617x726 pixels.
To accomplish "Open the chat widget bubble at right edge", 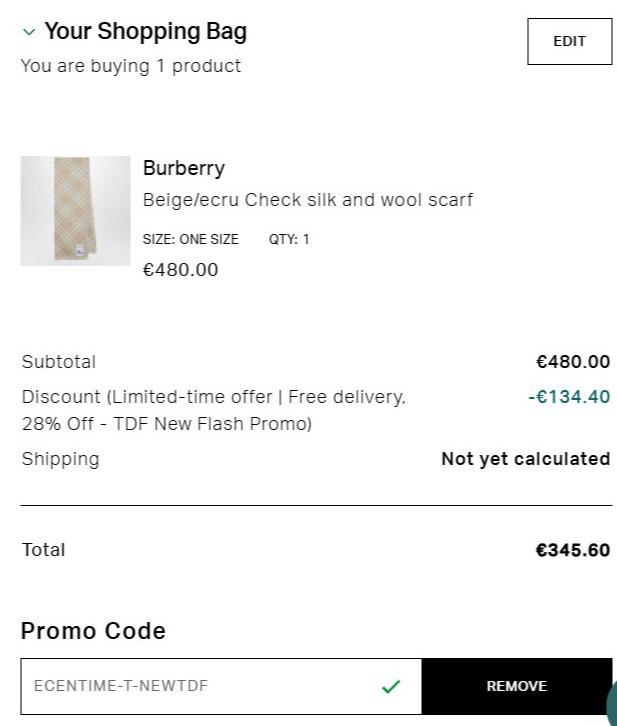I will (611, 703).
